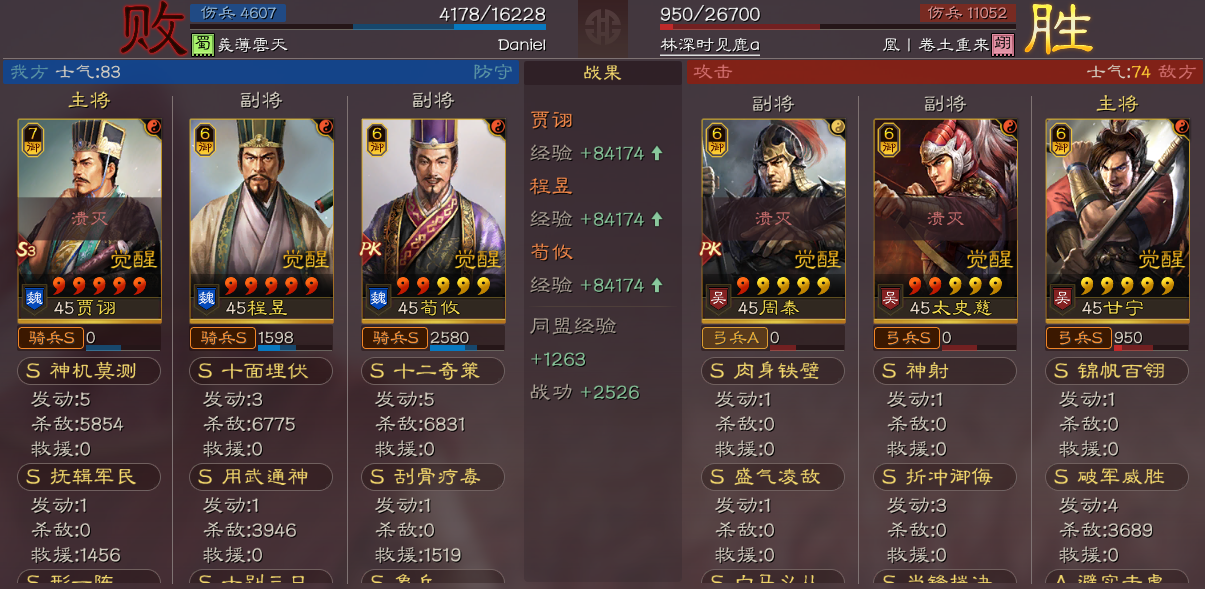This screenshot has width=1205, height=589.
Task: Click the green 蜀 faction badge
Action: point(202,44)
